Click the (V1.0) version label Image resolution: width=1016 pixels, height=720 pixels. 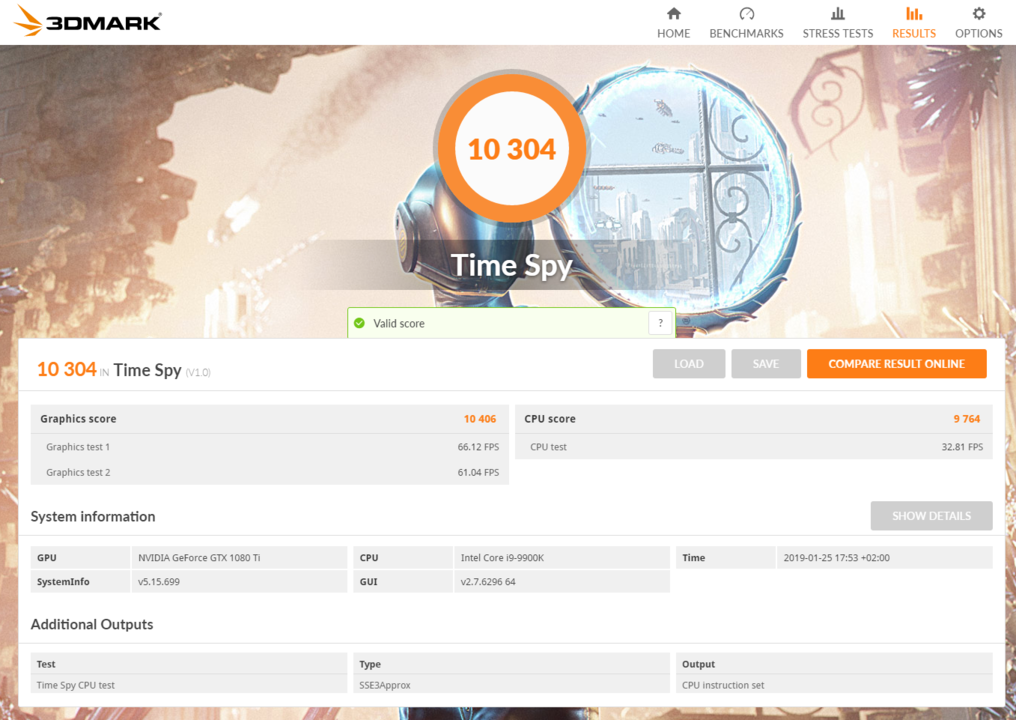198,372
